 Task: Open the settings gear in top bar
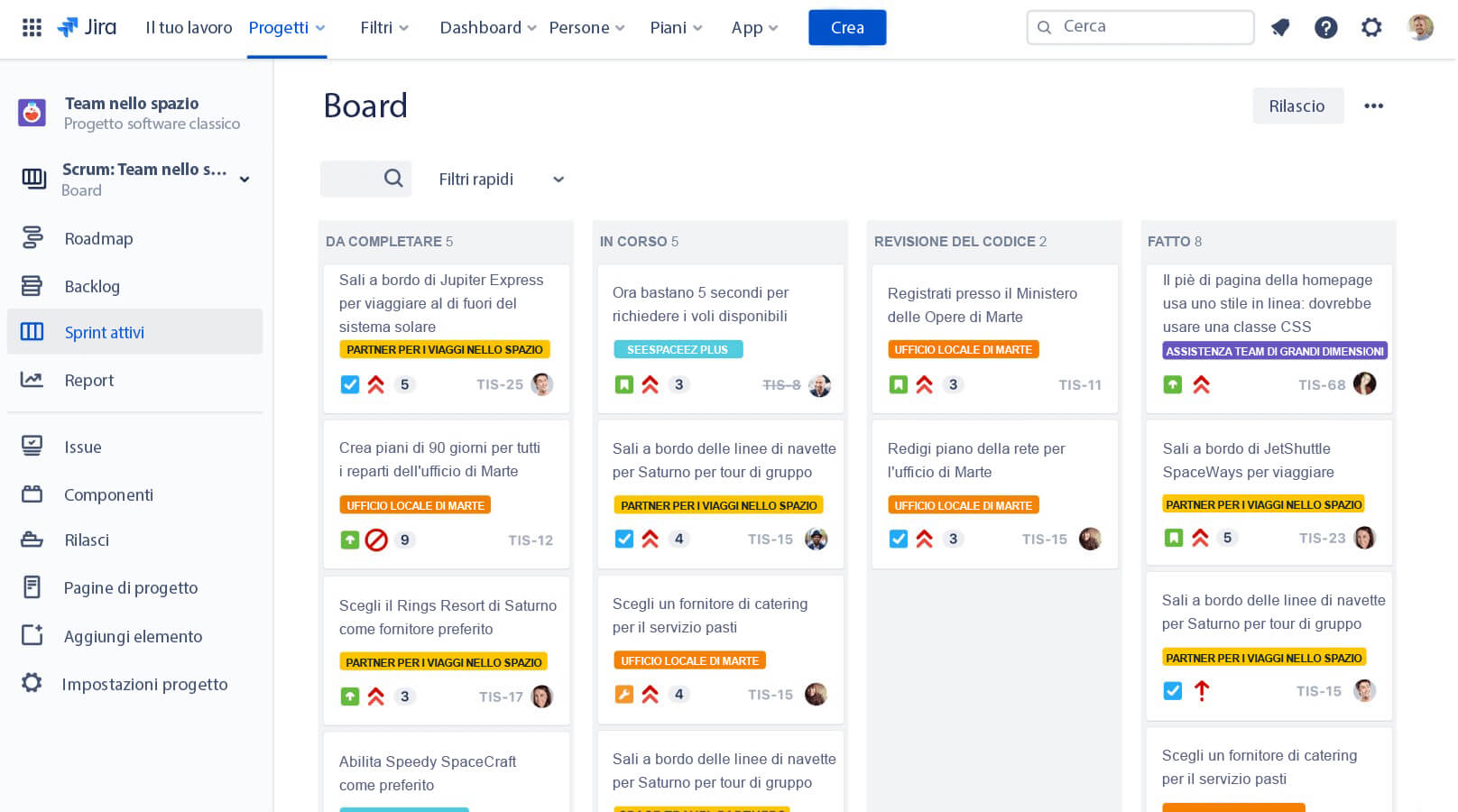[x=1371, y=28]
